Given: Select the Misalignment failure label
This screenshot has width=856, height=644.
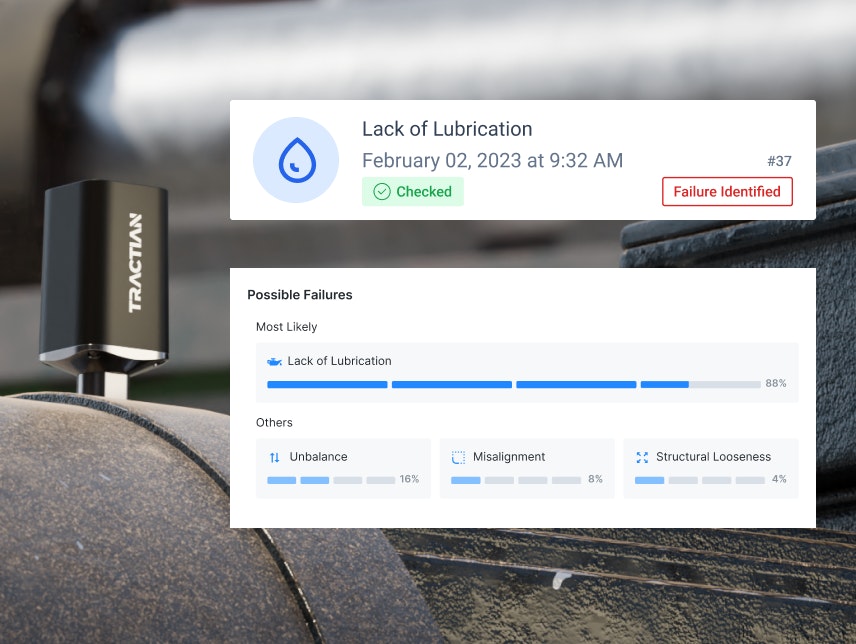Looking at the screenshot, I should 510,457.
